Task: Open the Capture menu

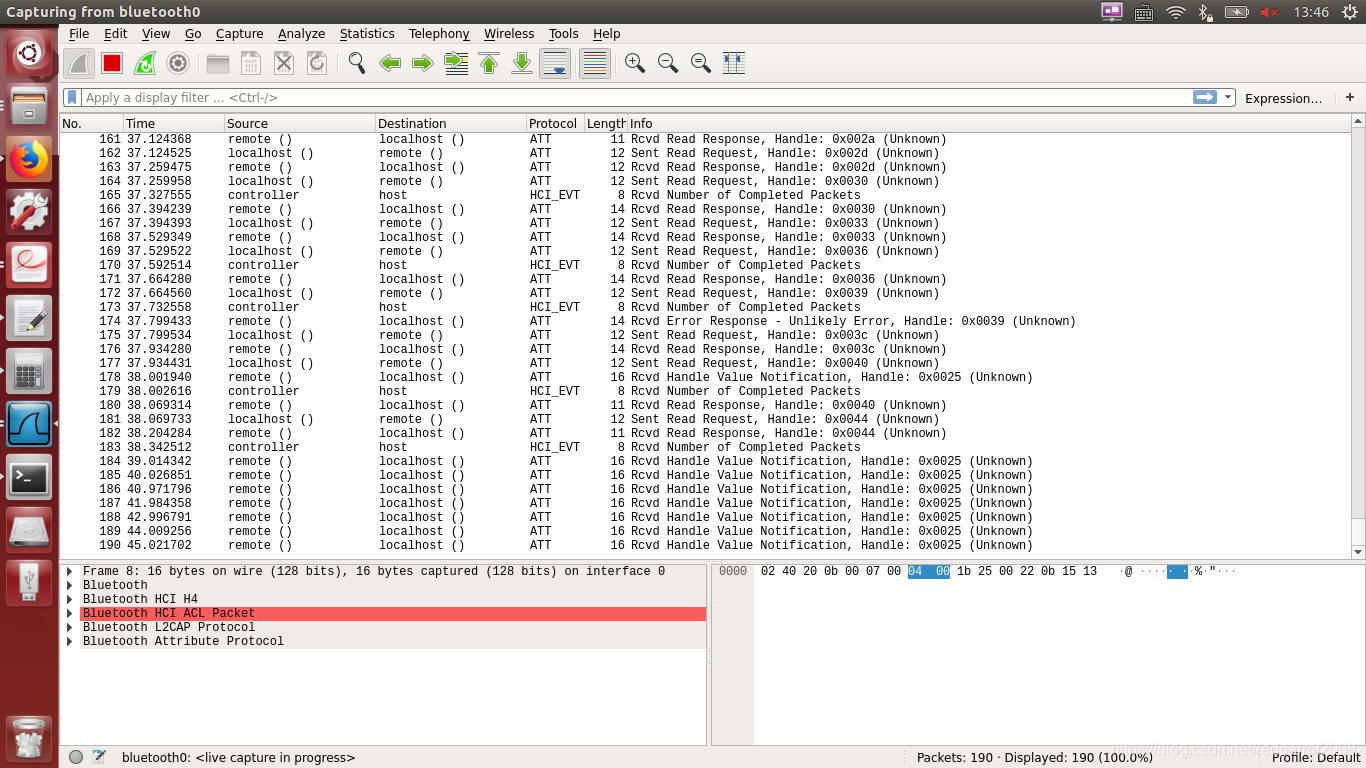Action: [x=240, y=33]
